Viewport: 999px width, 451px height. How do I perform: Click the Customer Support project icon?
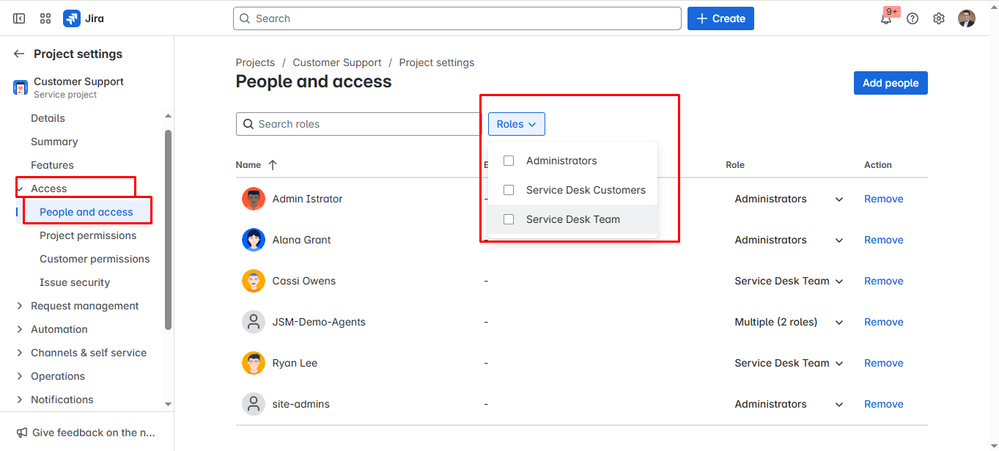pos(20,88)
